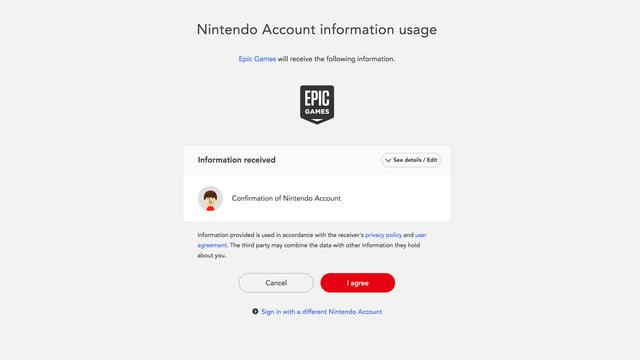Screen dimensions: 640x360
Task: Cancel the information sharing request
Action: 276,283
